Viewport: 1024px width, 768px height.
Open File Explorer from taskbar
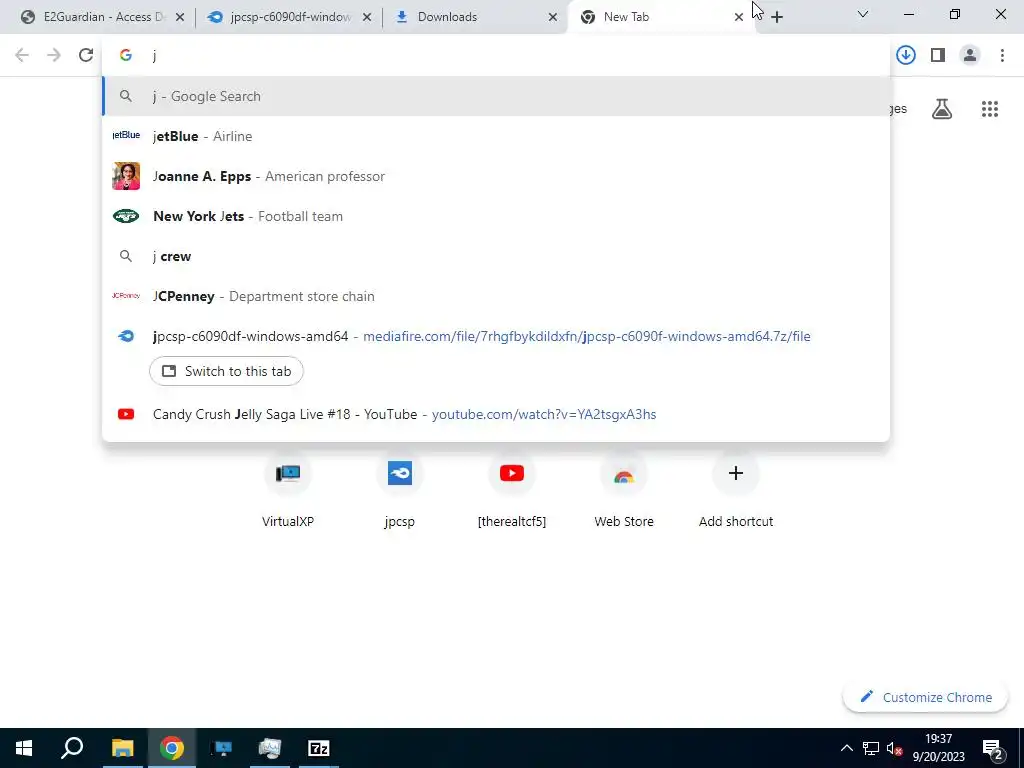coord(122,748)
